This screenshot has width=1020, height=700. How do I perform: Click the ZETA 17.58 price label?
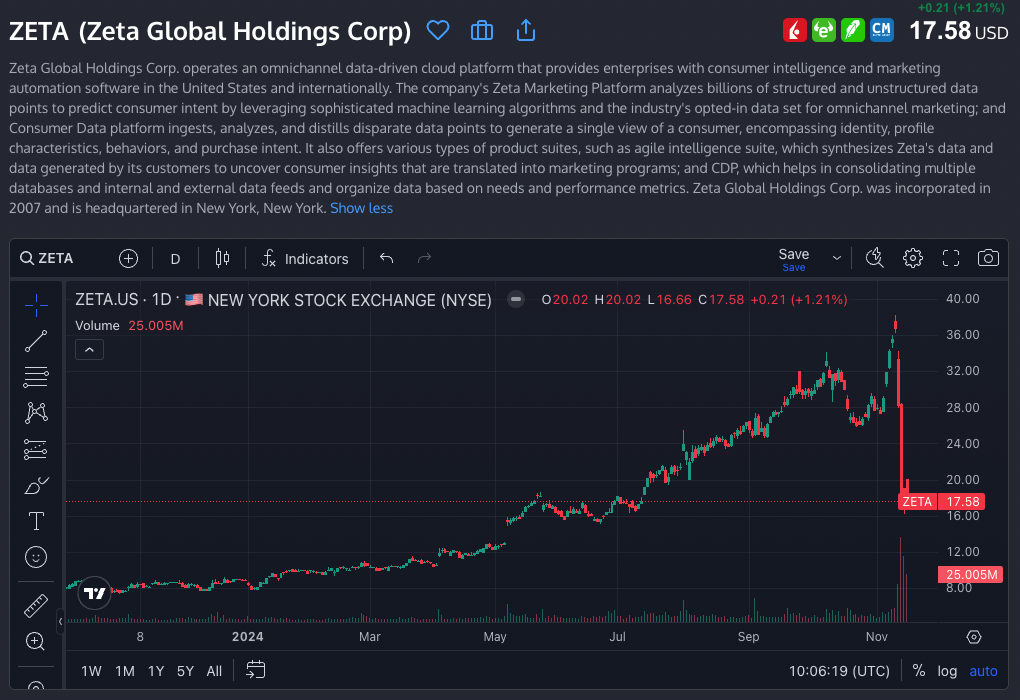(941, 502)
